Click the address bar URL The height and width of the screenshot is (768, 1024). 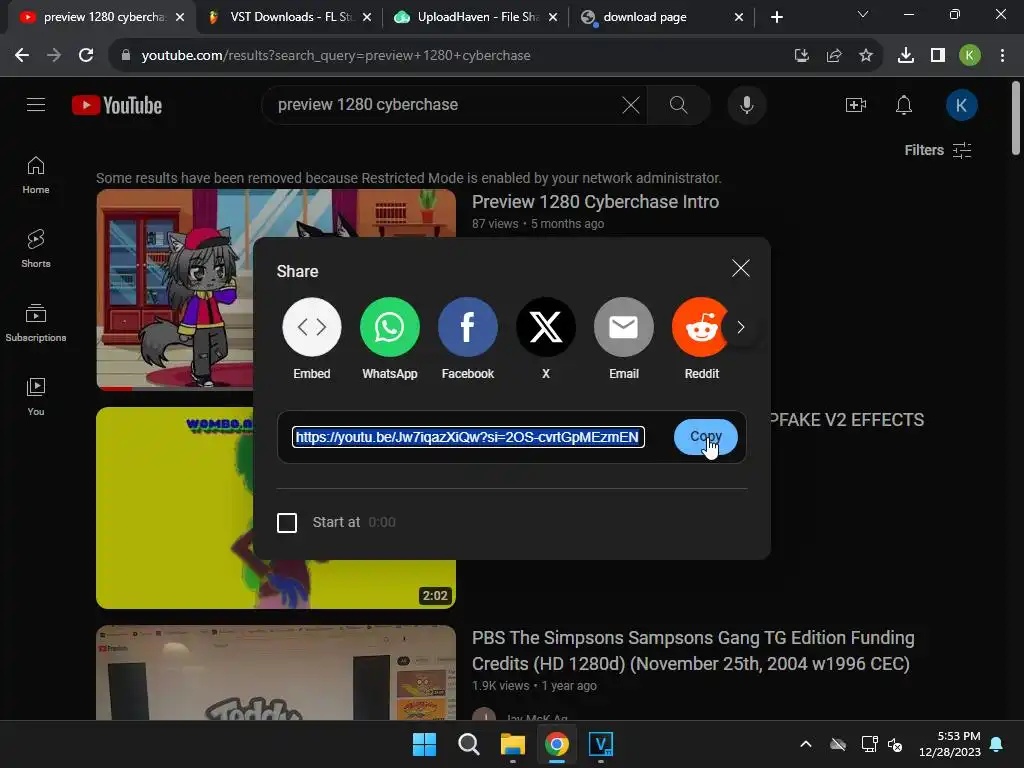coord(336,56)
